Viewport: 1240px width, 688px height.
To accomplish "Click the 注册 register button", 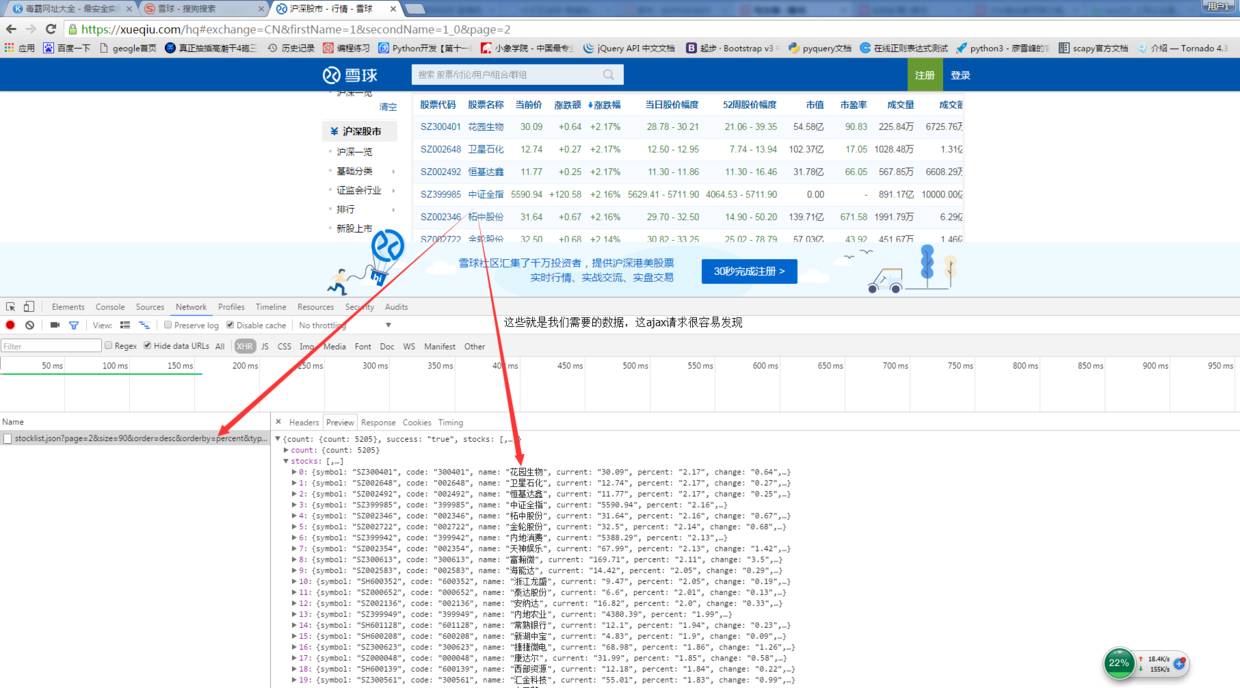I will (x=925, y=75).
